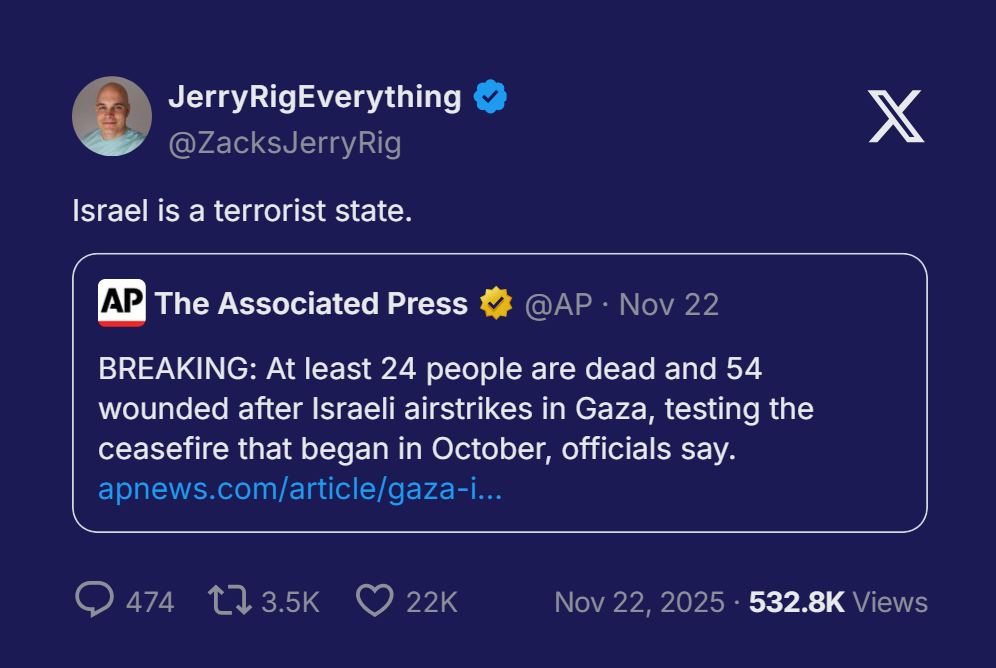The height and width of the screenshot is (668, 996).
Task: Click the 22K likes count
Action: click(432, 602)
